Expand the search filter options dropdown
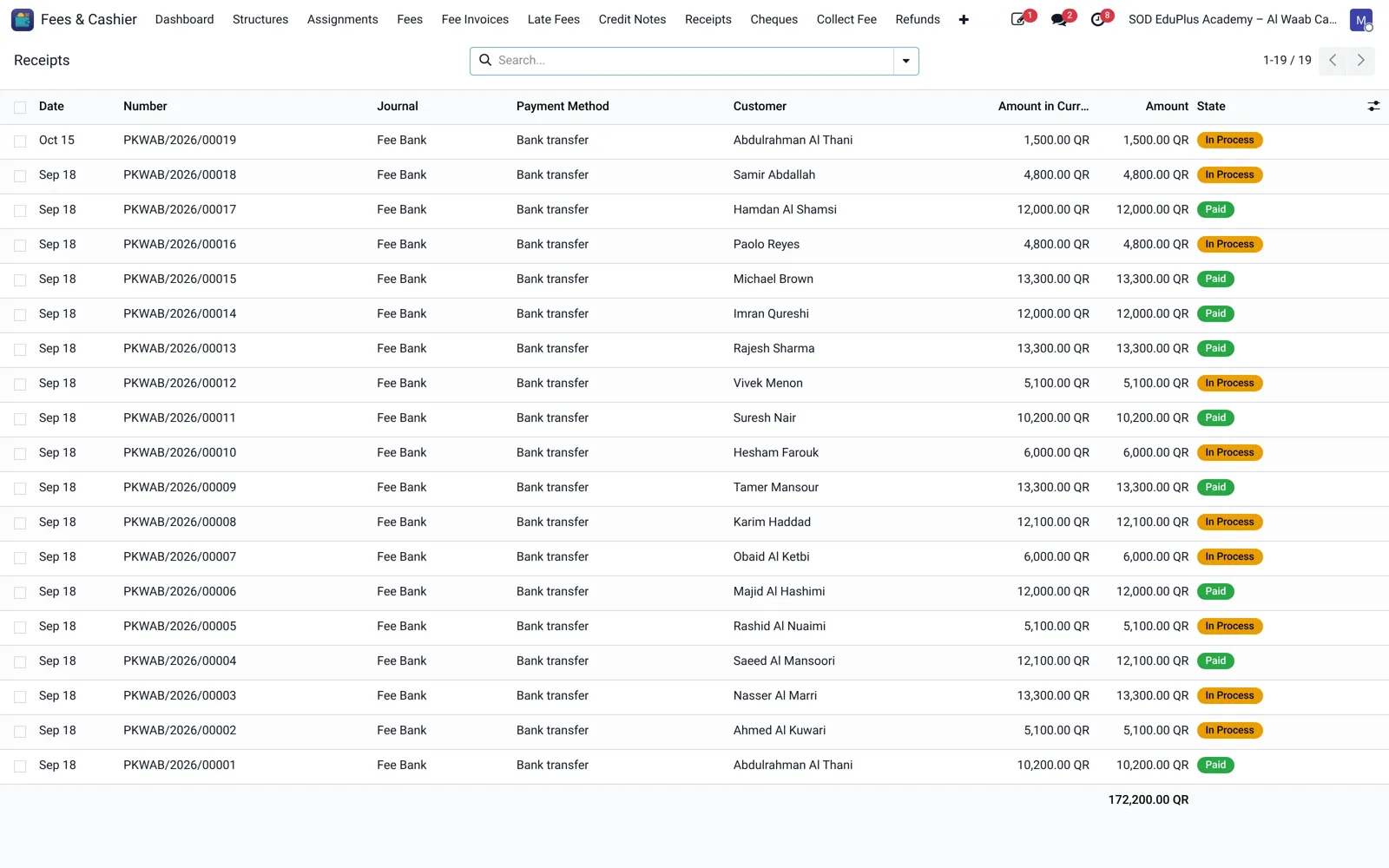The width and height of the screenshot is (1389, 868). [x=905, y=61]
